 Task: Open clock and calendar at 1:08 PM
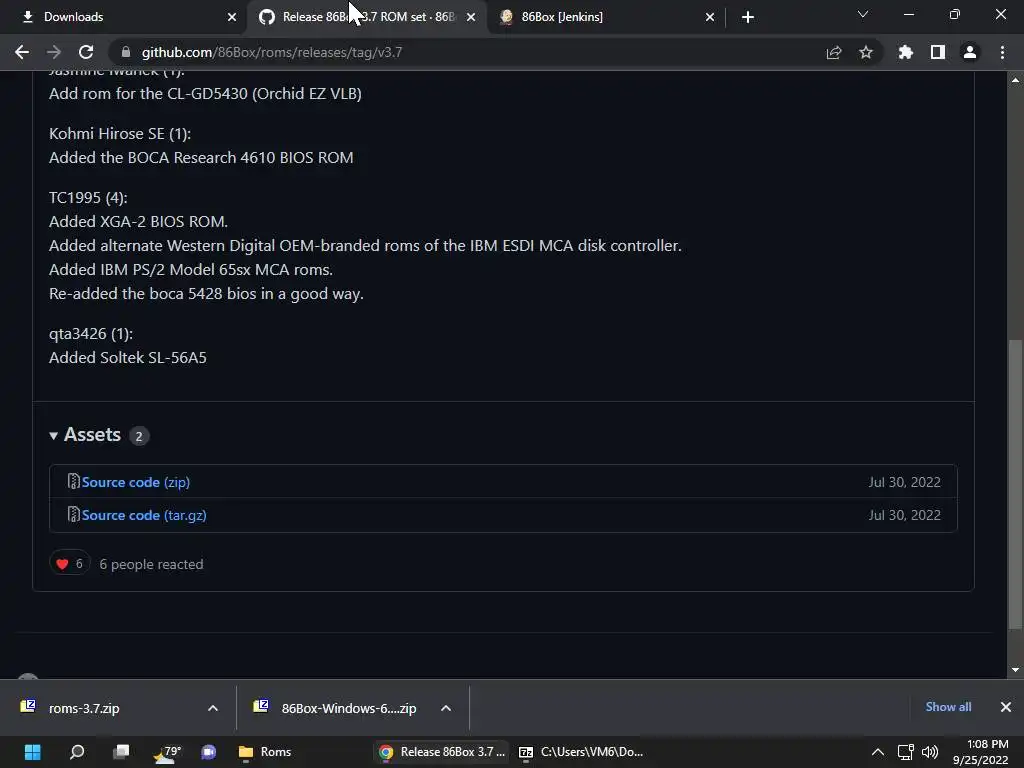[x=982, y=752]
